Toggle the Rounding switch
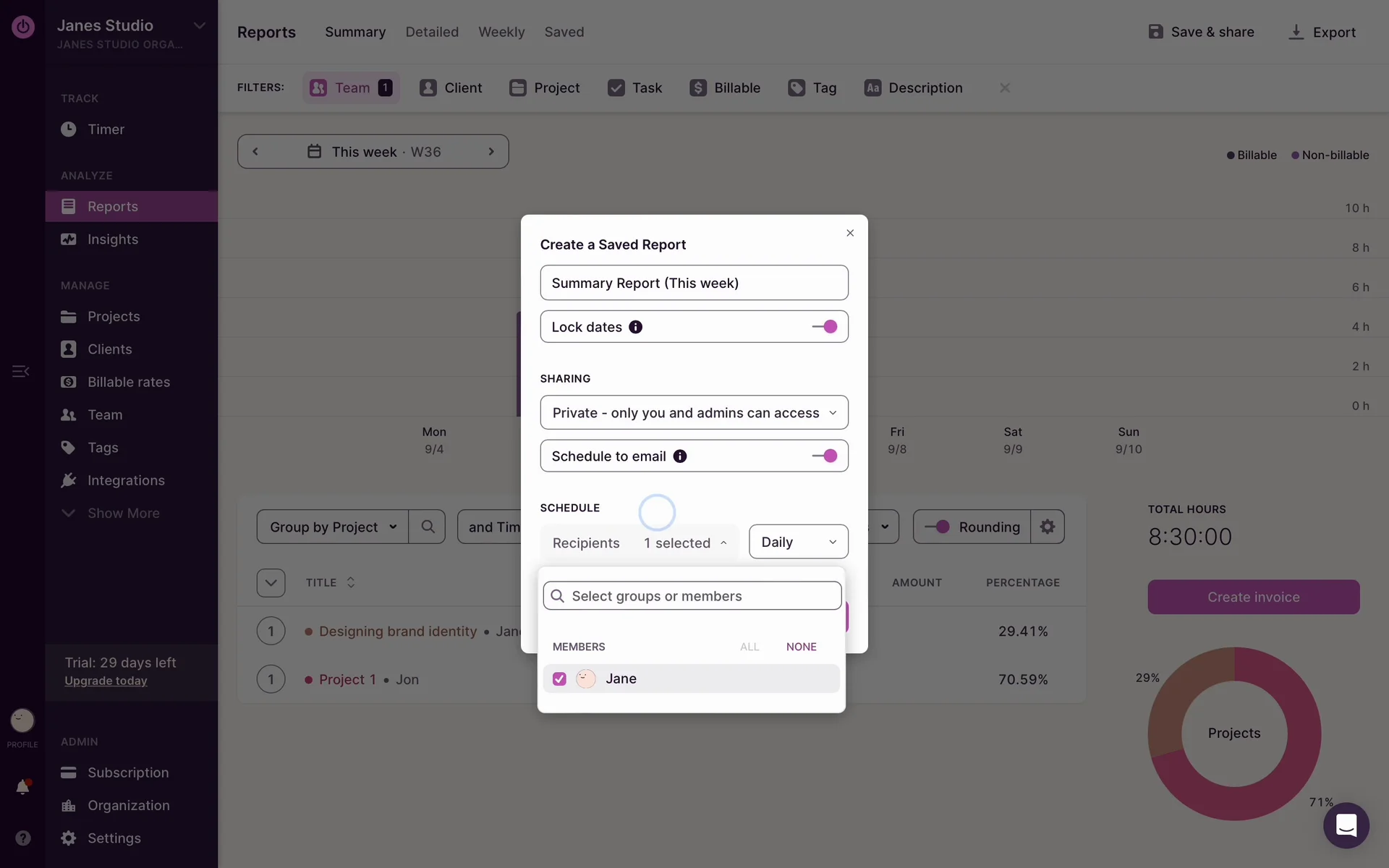Screen dimensions: 1389x868 [x=938, y=527]
